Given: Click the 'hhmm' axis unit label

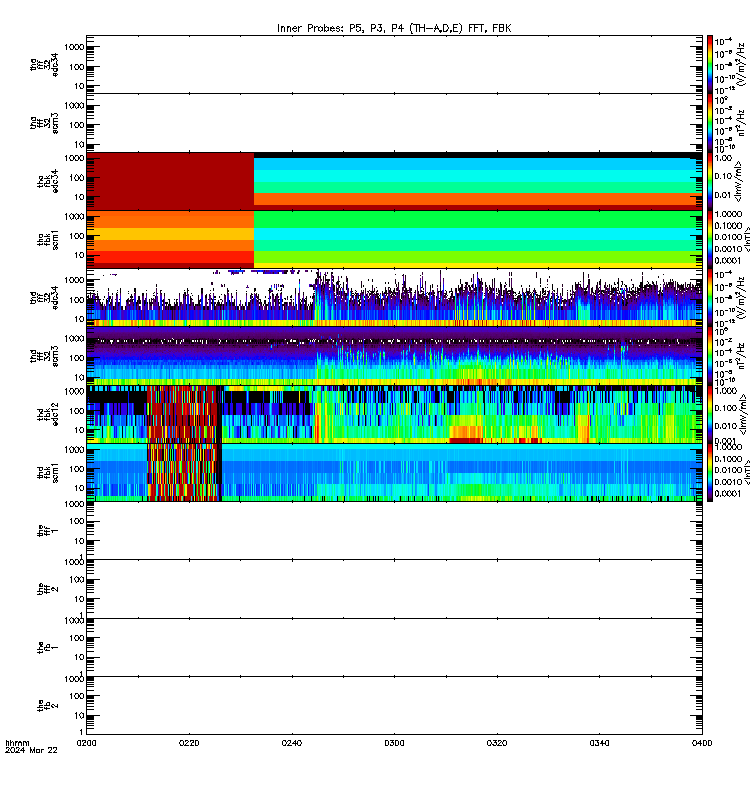Looking at the screenshot, I should click(x=17, y=743).
